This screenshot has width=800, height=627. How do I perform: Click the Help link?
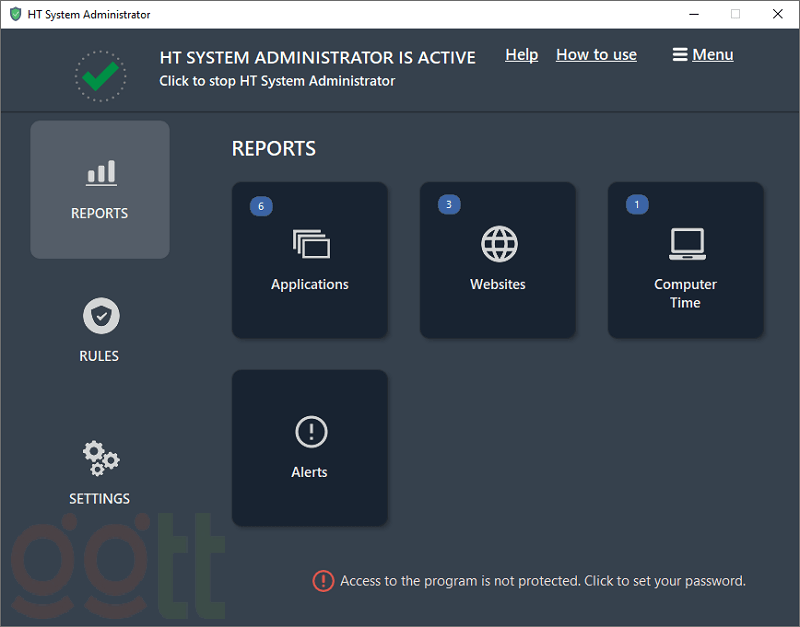(521, 55)
